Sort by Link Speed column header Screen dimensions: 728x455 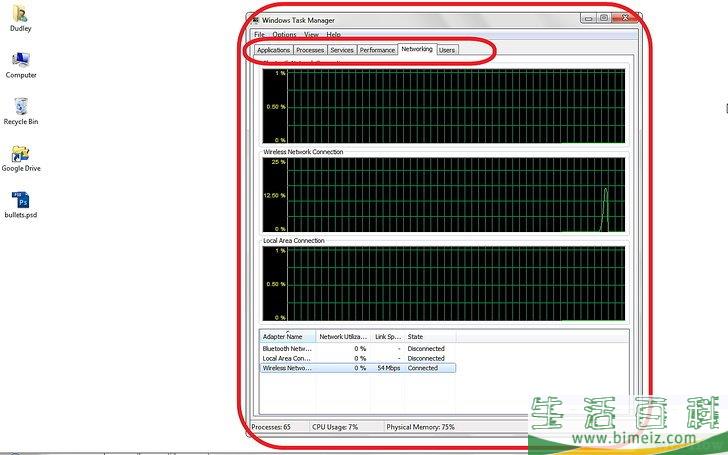point(388,337)
